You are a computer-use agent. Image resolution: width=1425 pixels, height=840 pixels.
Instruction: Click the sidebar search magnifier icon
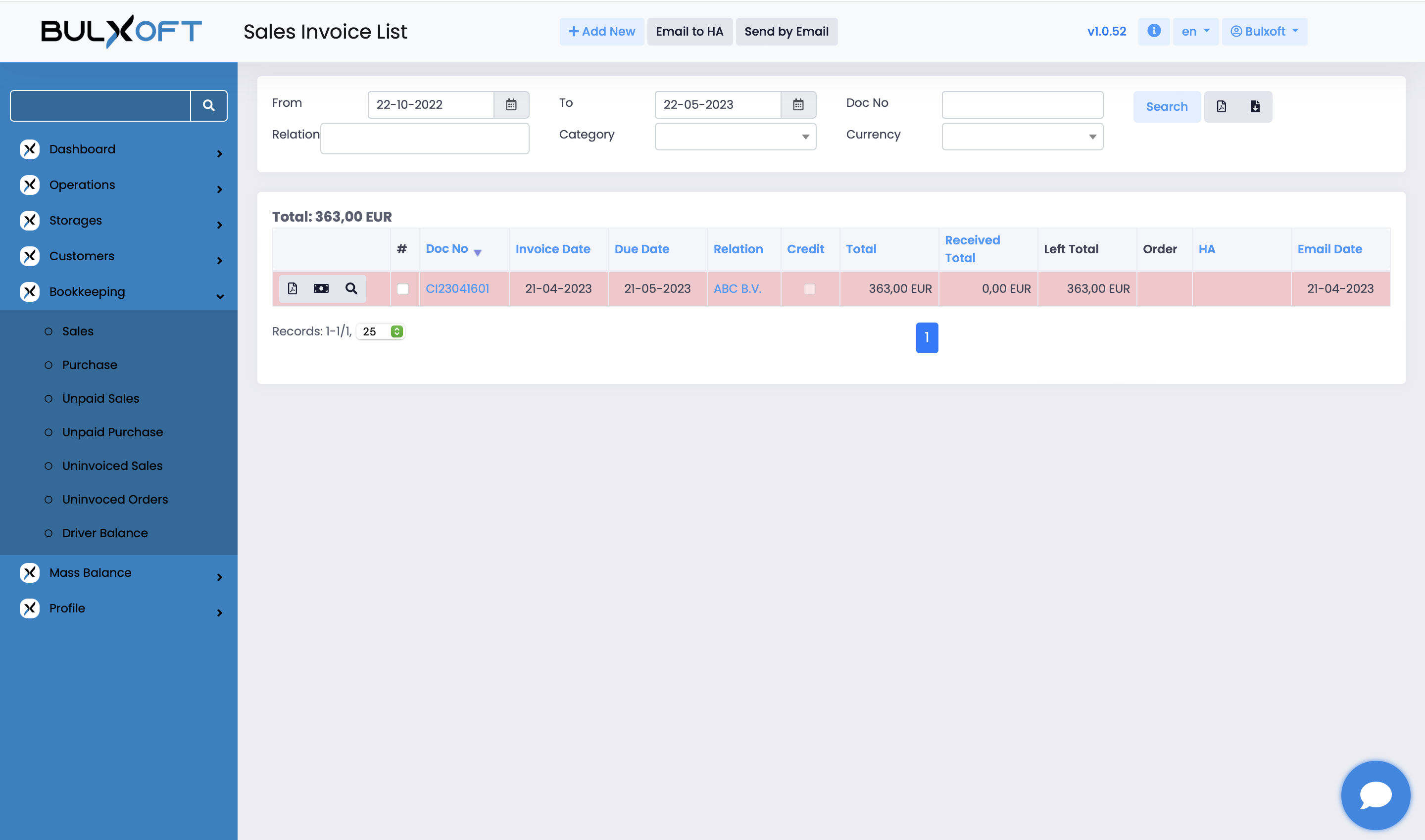(208, 105)
